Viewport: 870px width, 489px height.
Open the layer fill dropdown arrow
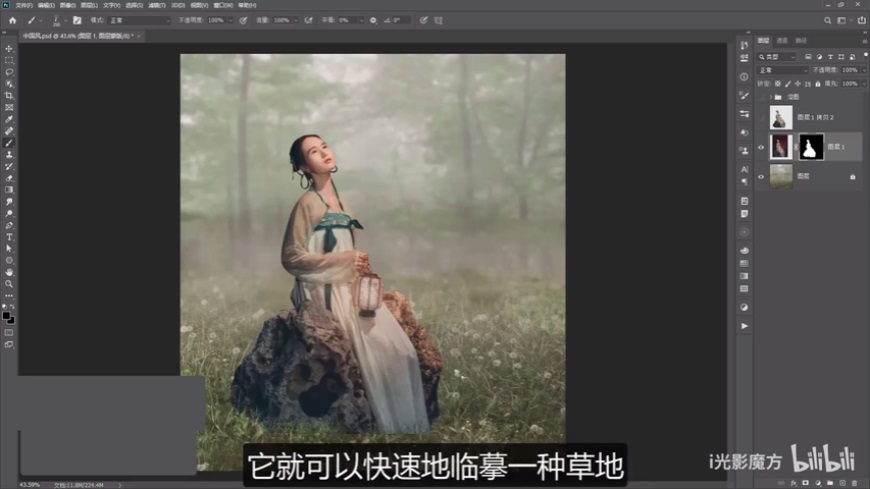[x=864, y=84]
